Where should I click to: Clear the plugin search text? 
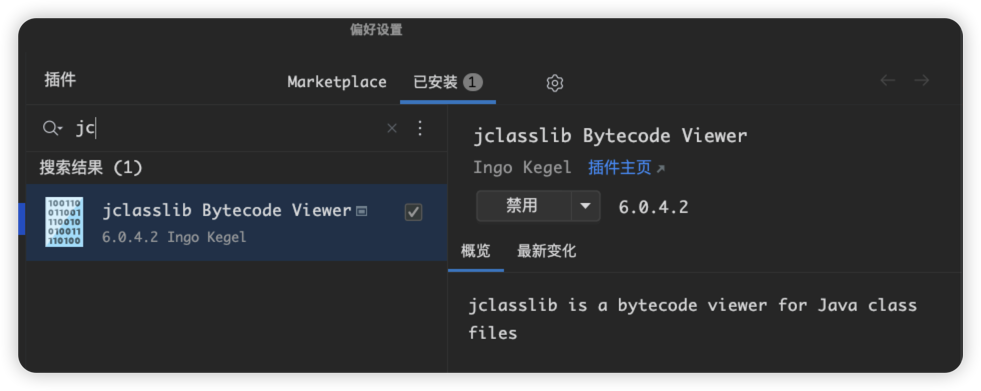(392, 128)
